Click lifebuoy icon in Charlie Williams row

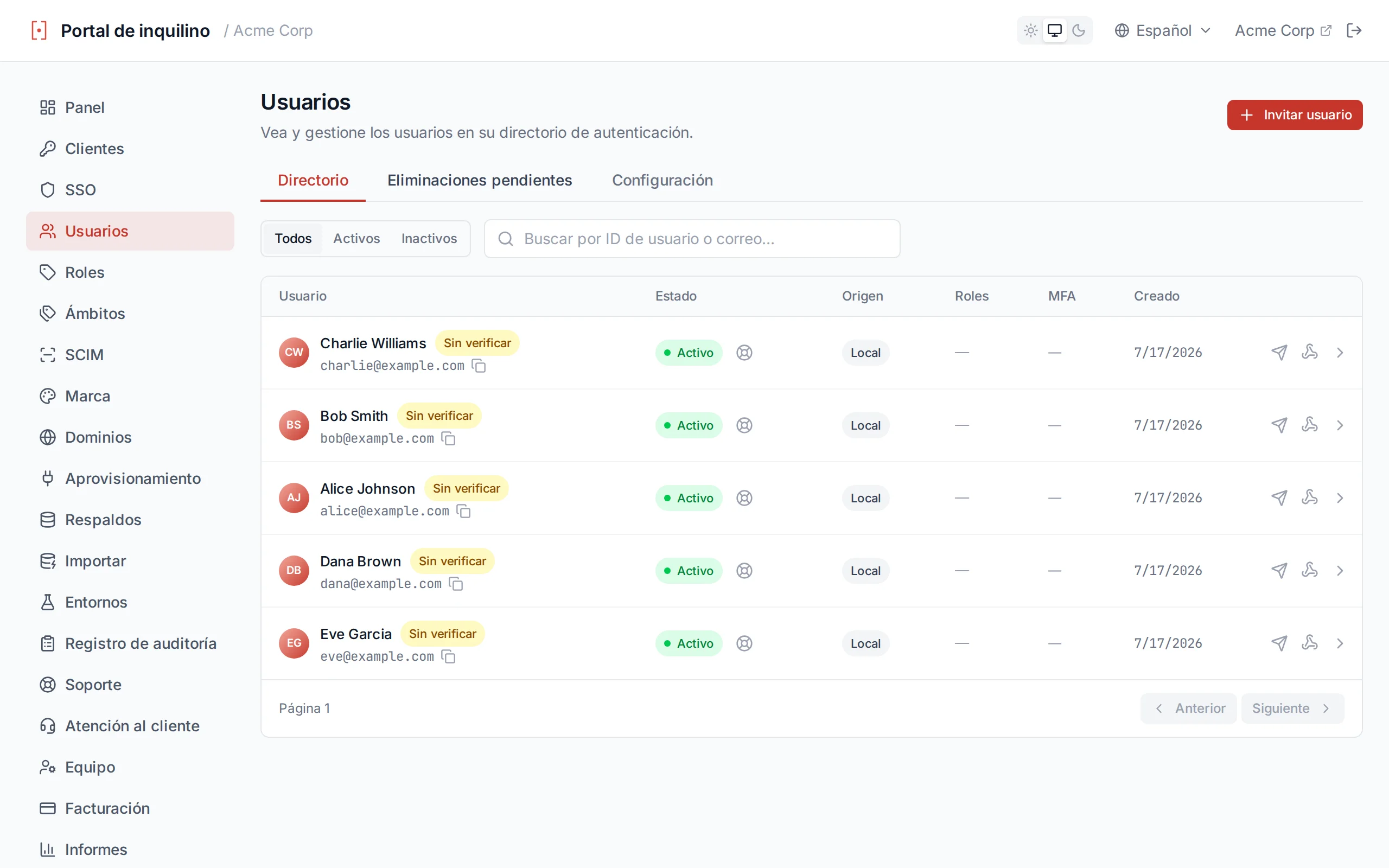click(x=744, y=353)
